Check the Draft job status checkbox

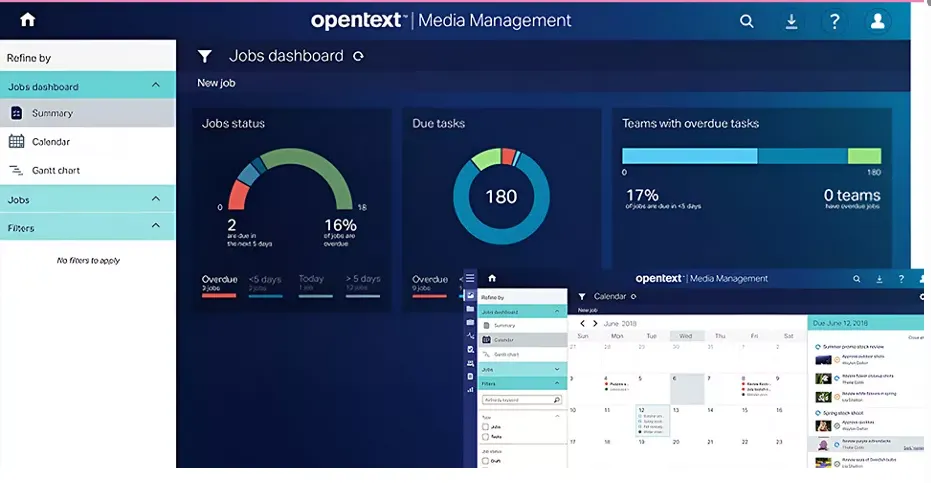(485, 461)
